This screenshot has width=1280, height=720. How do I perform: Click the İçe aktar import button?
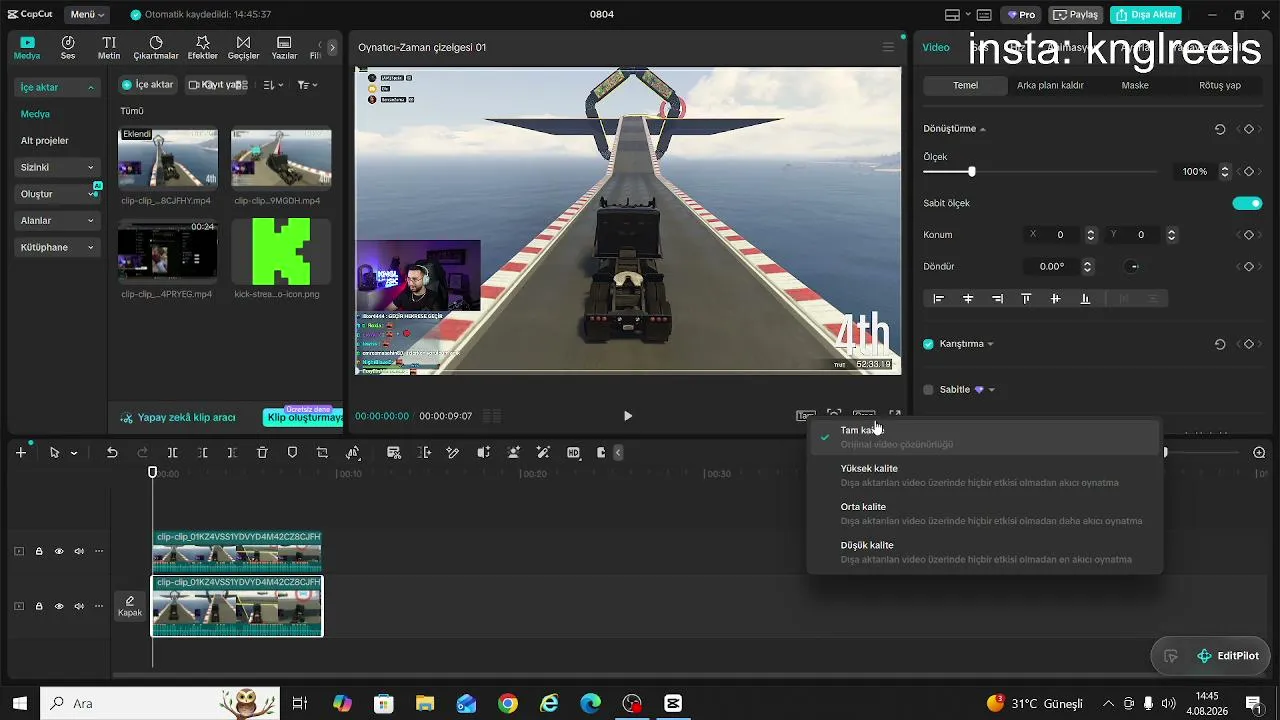pos(148,85)
